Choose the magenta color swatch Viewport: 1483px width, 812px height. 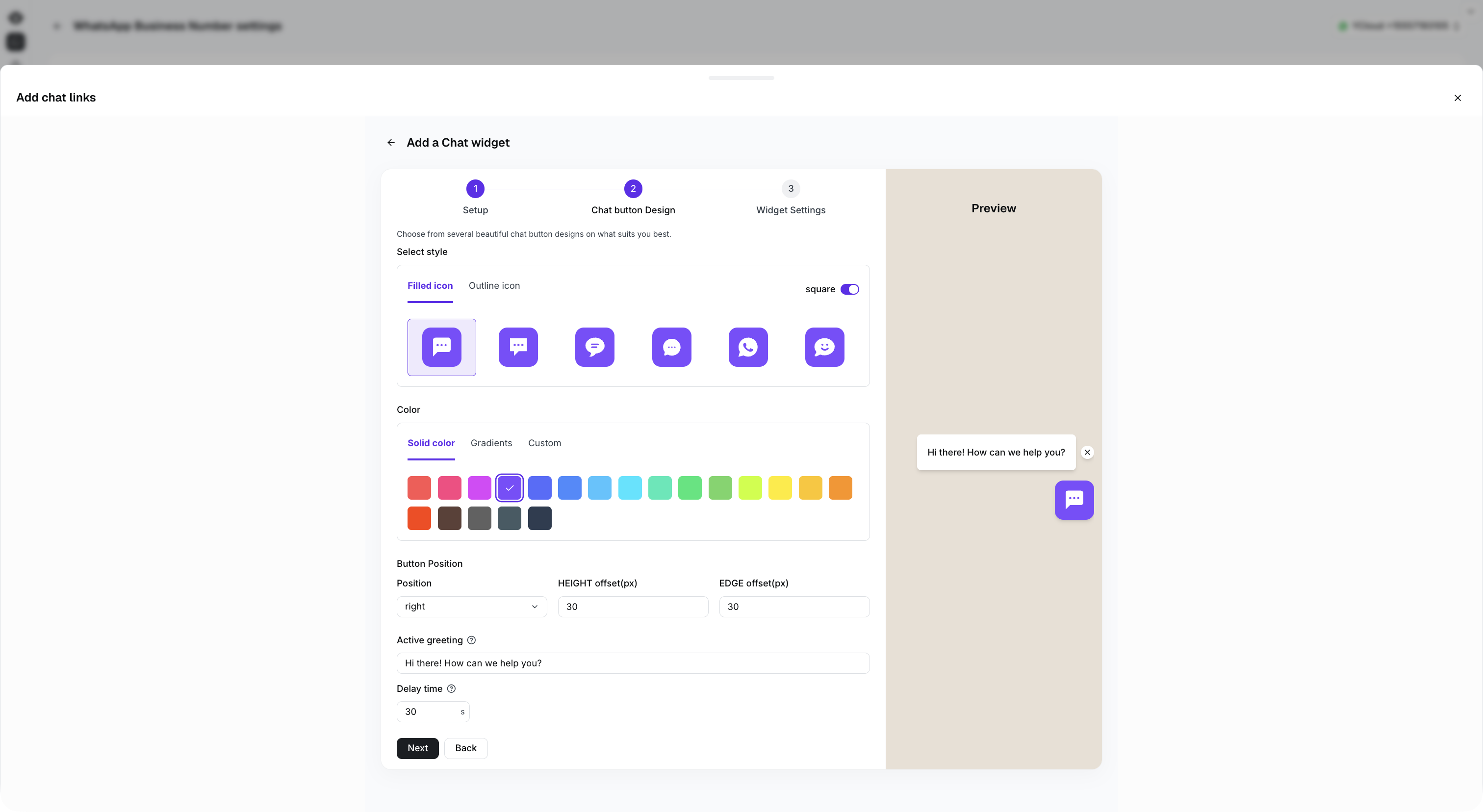[479, 488]
